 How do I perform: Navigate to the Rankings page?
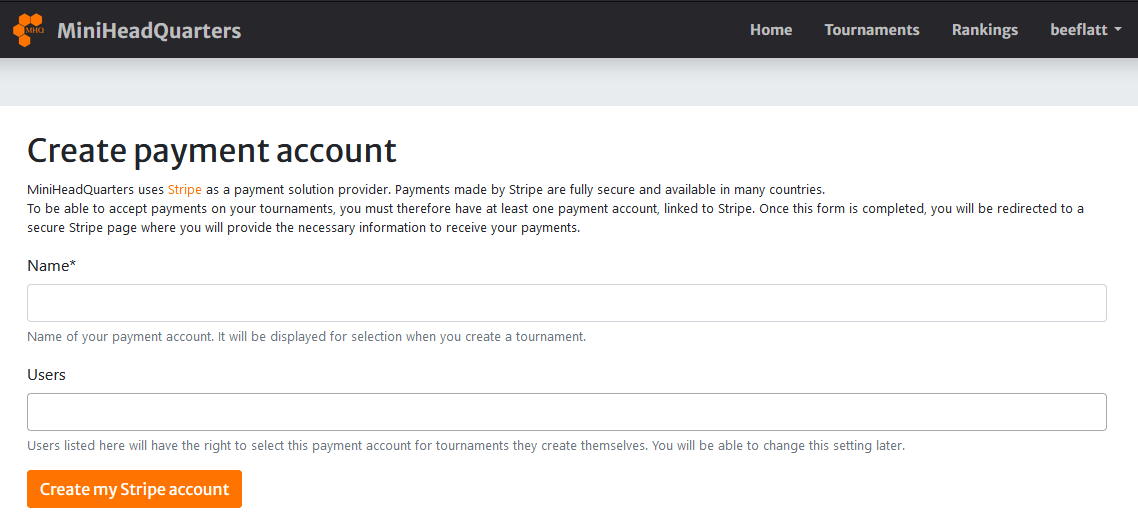point(984,30)
